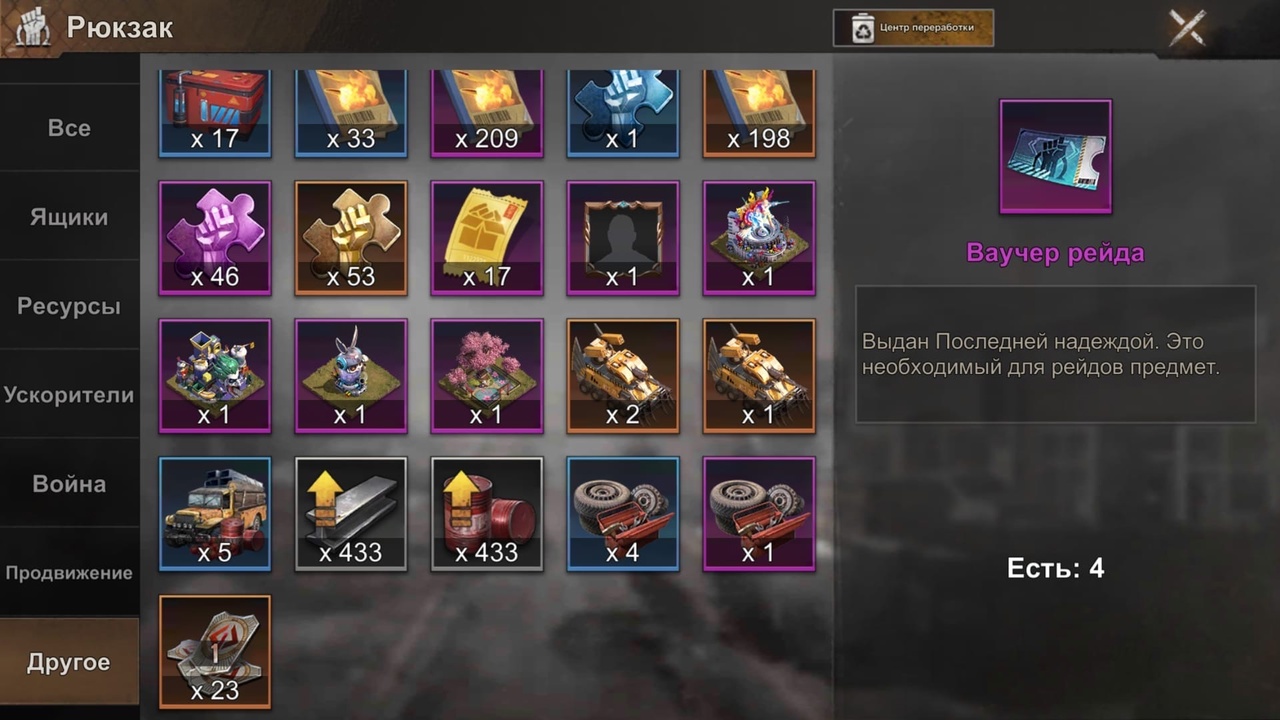1280x720 pixels.
Task: Choose the blue-framed tires item x4
Action: pyautogui.click(x=623, y=514)
